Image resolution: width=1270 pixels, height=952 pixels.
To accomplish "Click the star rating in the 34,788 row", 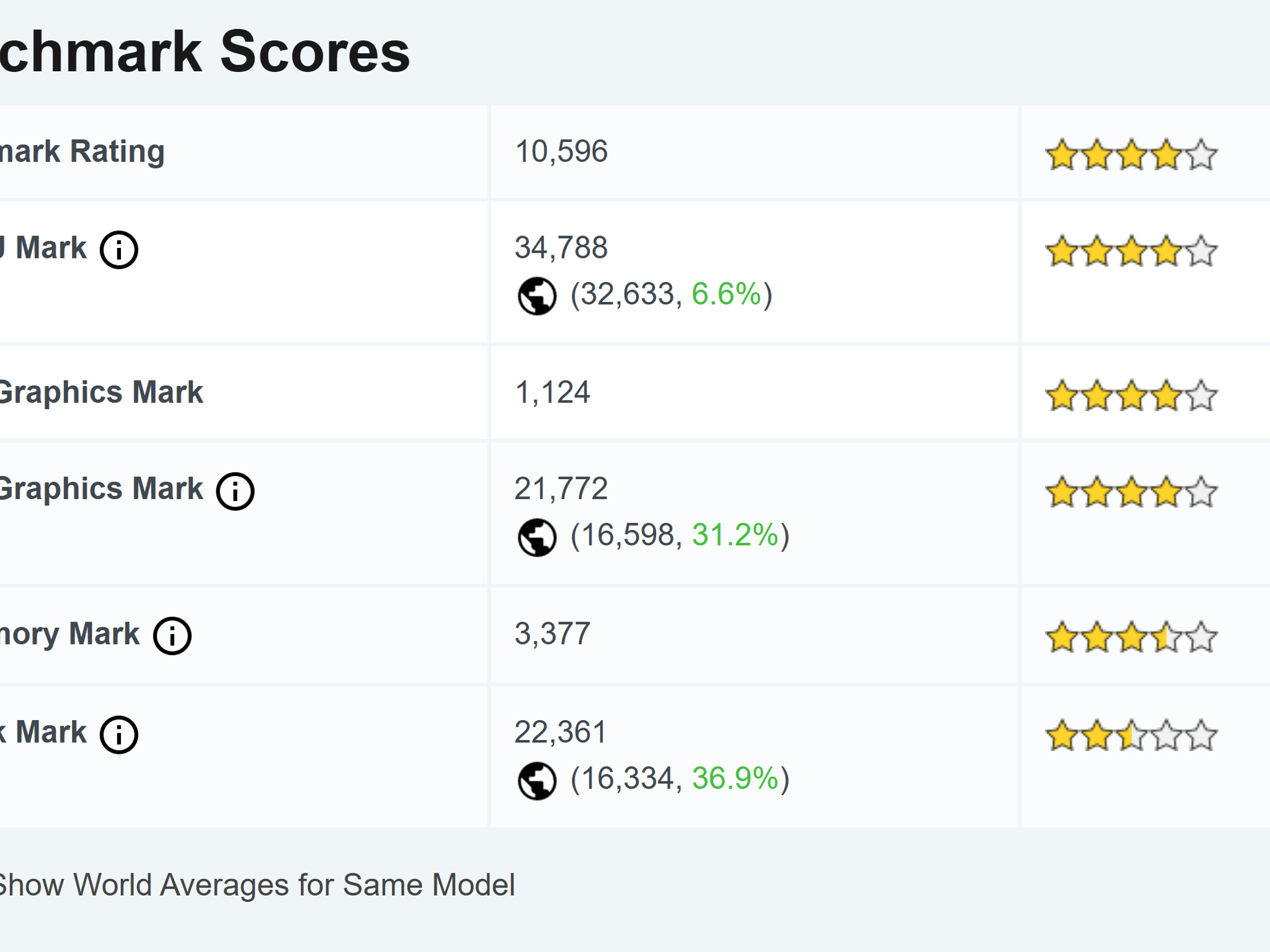I will (x=1132, y=251).
